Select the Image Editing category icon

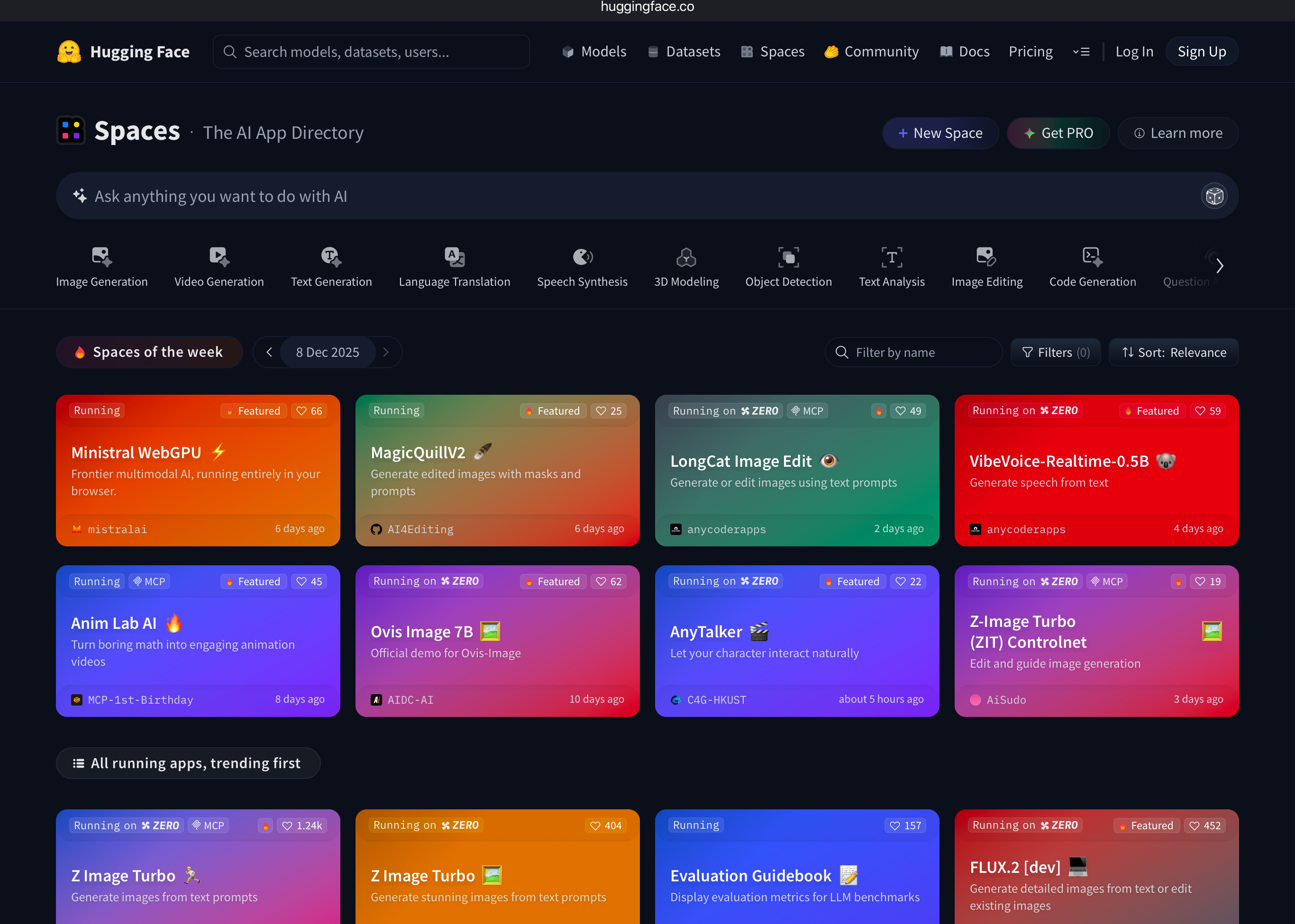[986, 257]
